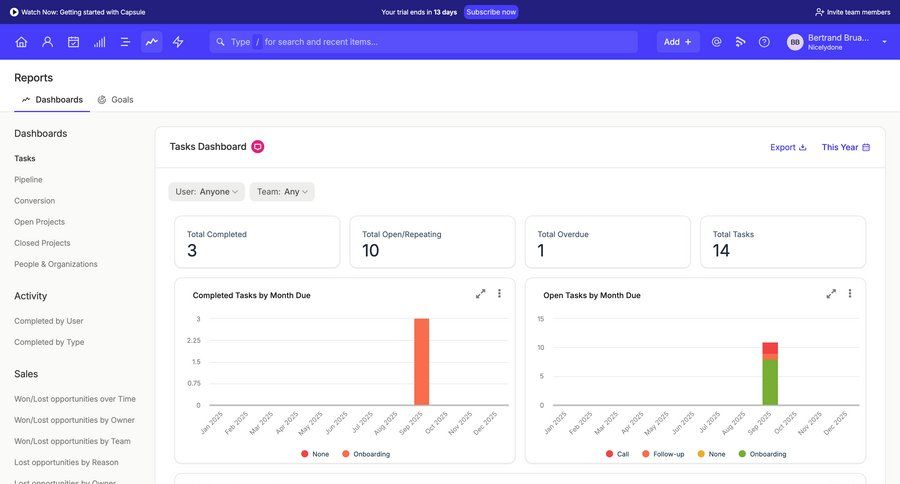
Task: Toggle the Onboarding legend in Completed Tasks chart
Action: click(365, 454)
